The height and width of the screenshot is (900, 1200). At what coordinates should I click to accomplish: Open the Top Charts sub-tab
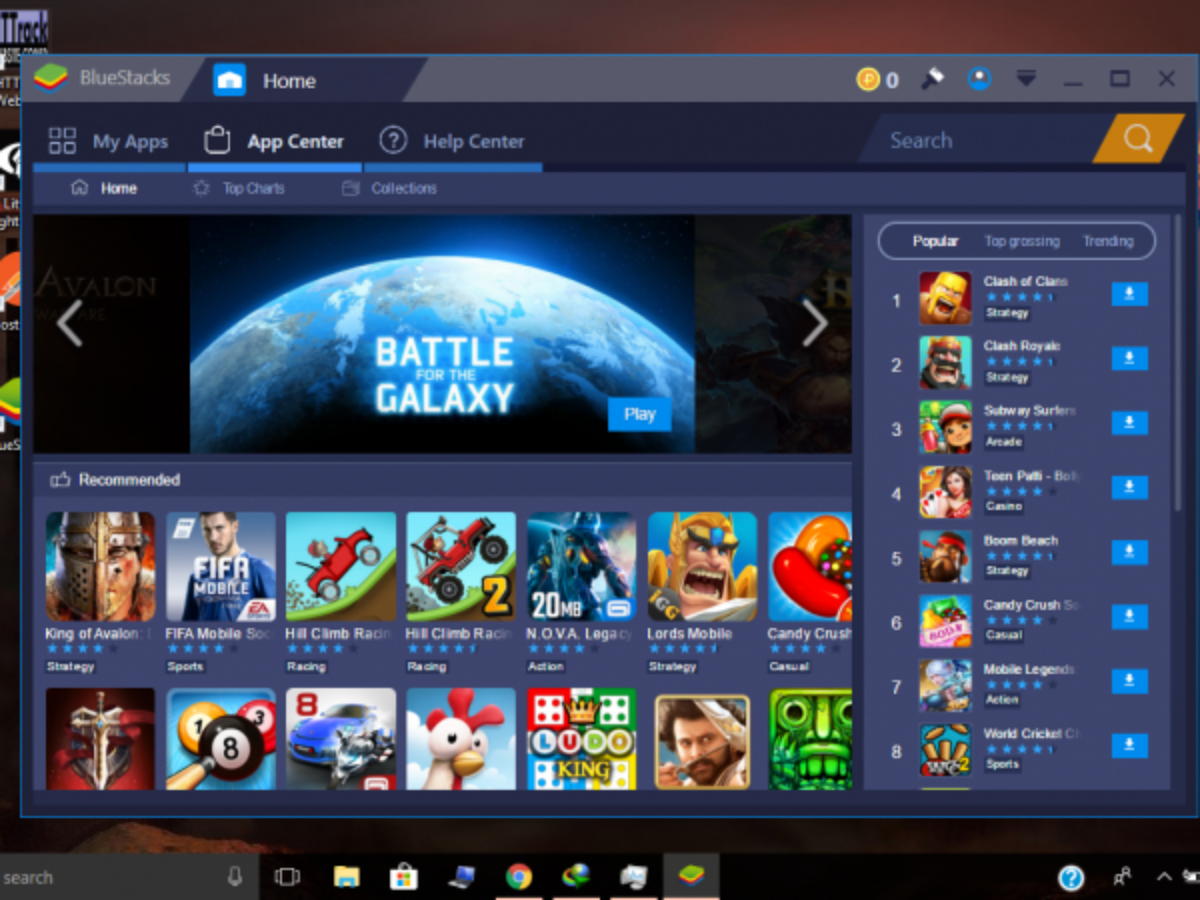point(239,188)
